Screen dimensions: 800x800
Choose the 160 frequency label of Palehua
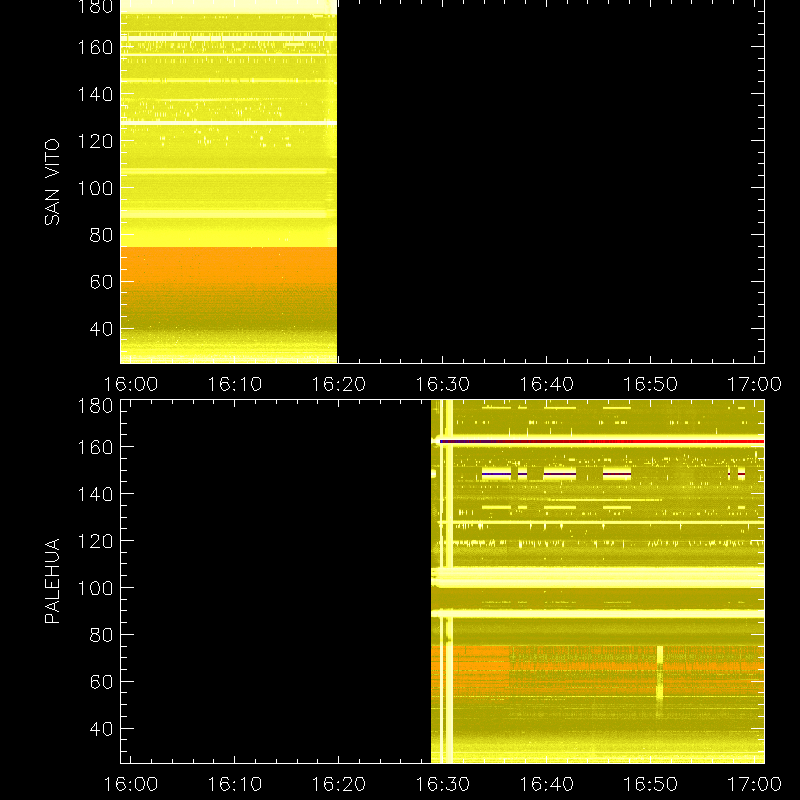point(95,447)
